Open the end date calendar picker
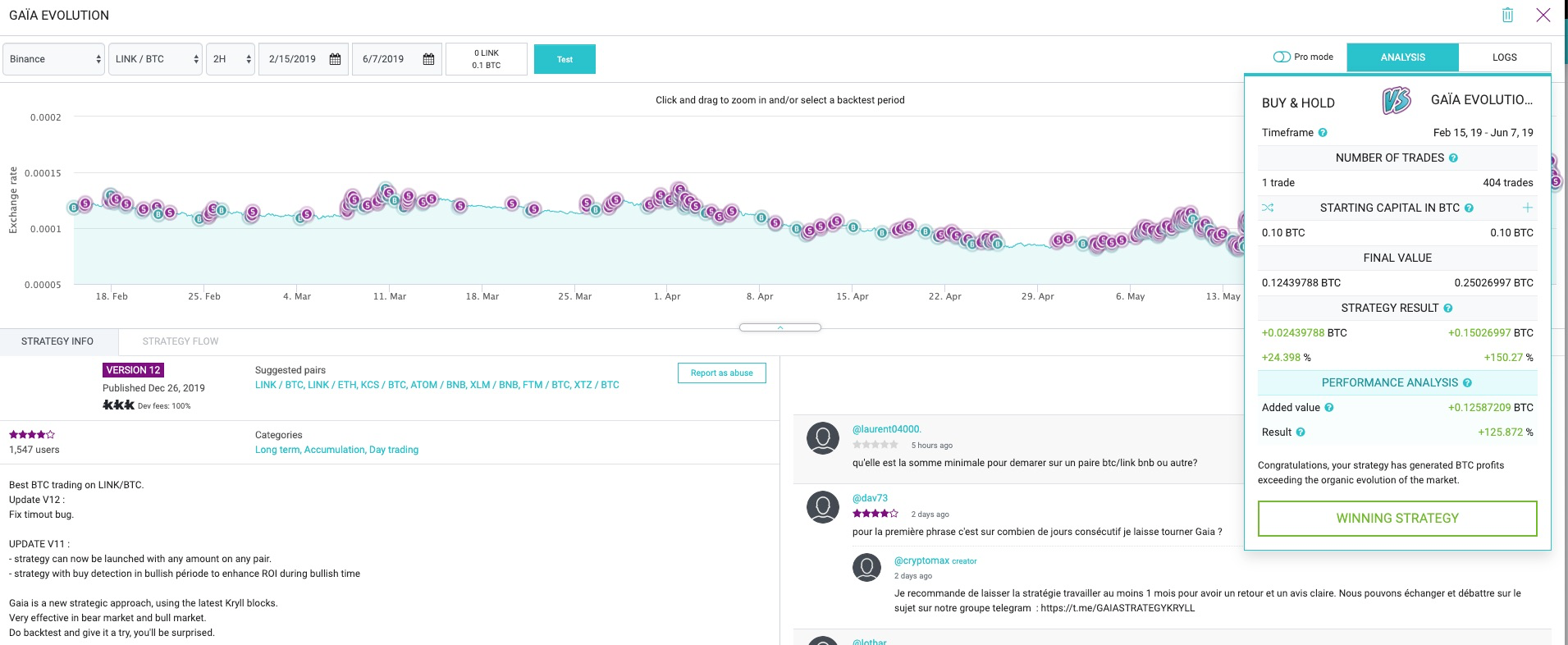Image resolution: width=1568 pixels, height=645 pixels. click(428, 59)
